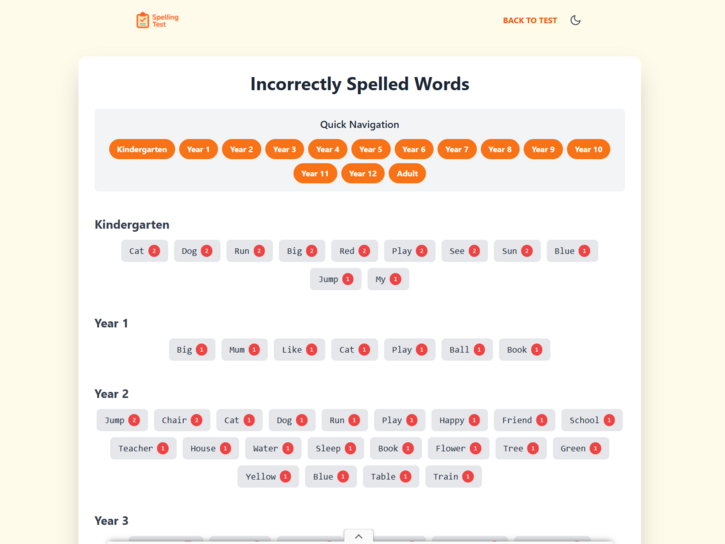Click the red count badge on Dog in Kindergarten
This screenshot has width=725, height=544.
point(207,251)
